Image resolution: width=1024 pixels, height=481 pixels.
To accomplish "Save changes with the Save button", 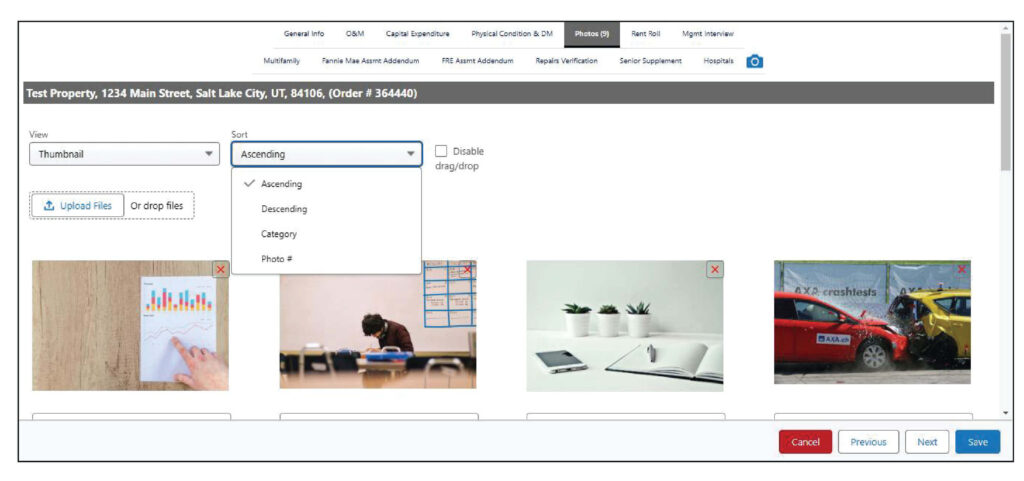I will [x=978, y=442].
